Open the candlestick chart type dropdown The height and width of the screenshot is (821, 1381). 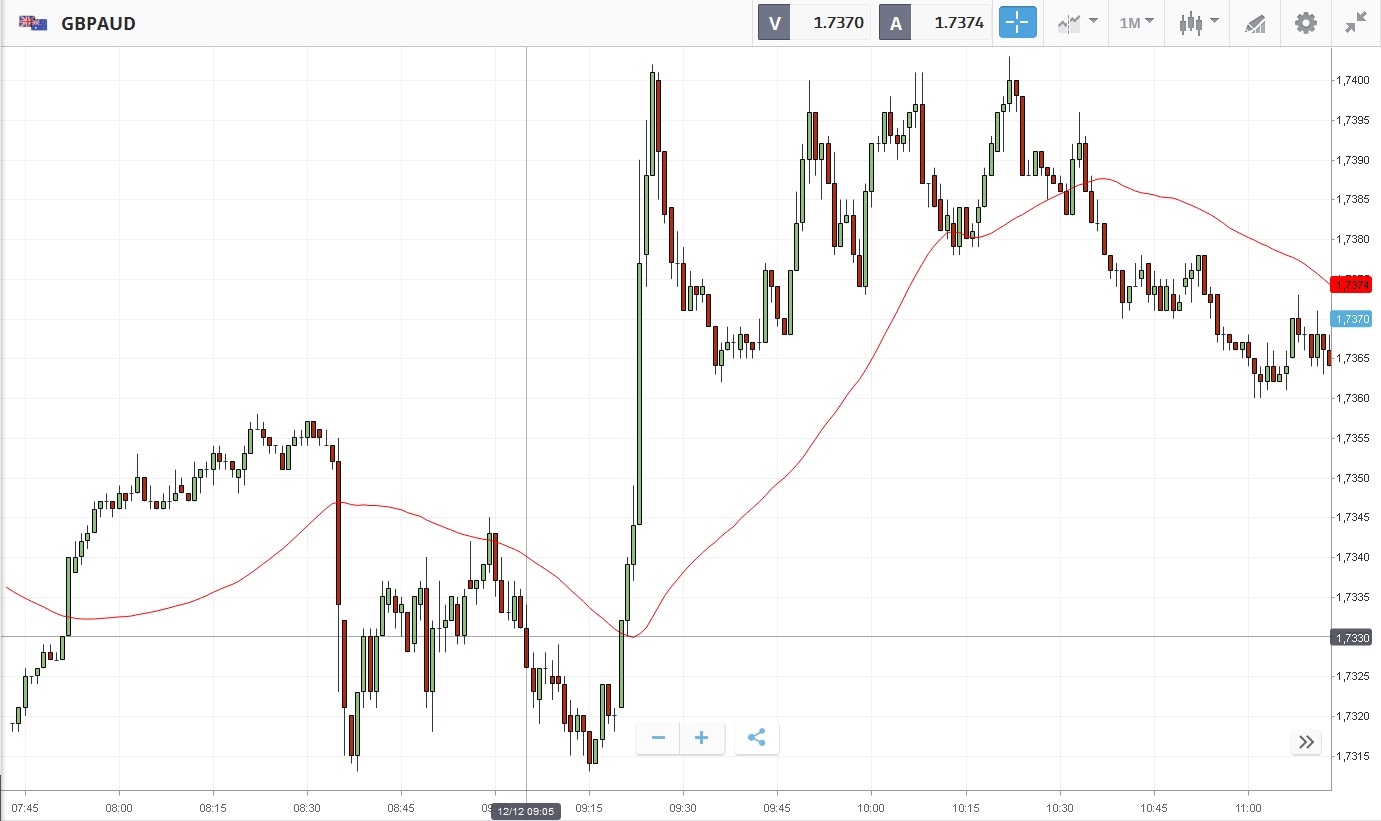click(x=1198, y=23)
